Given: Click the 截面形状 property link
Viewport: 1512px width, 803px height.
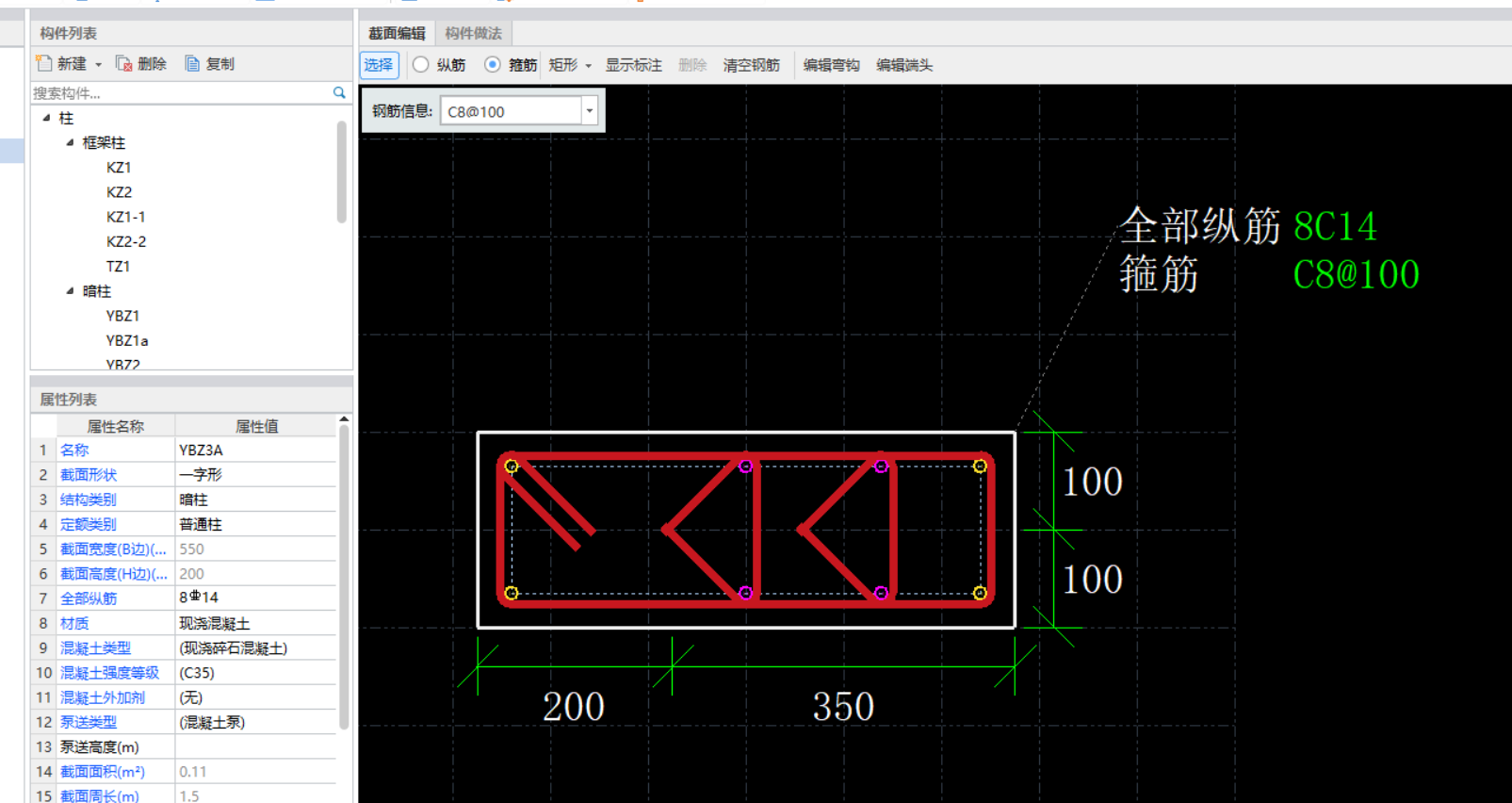Looking at the screenshot, I should point(89,475).
